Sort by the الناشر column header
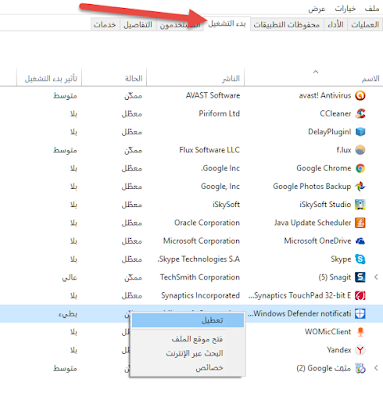This screenshot has width=383, height=400. point(231,79)
